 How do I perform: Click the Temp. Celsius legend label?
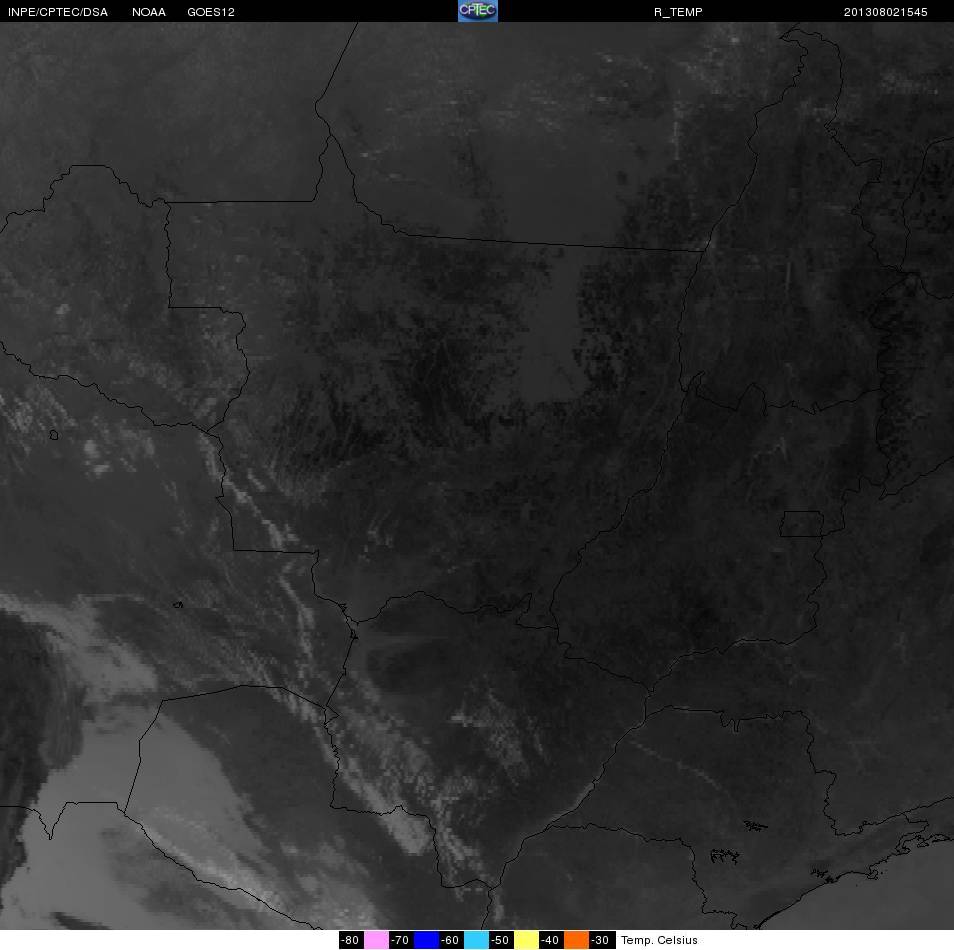[659, 940]
